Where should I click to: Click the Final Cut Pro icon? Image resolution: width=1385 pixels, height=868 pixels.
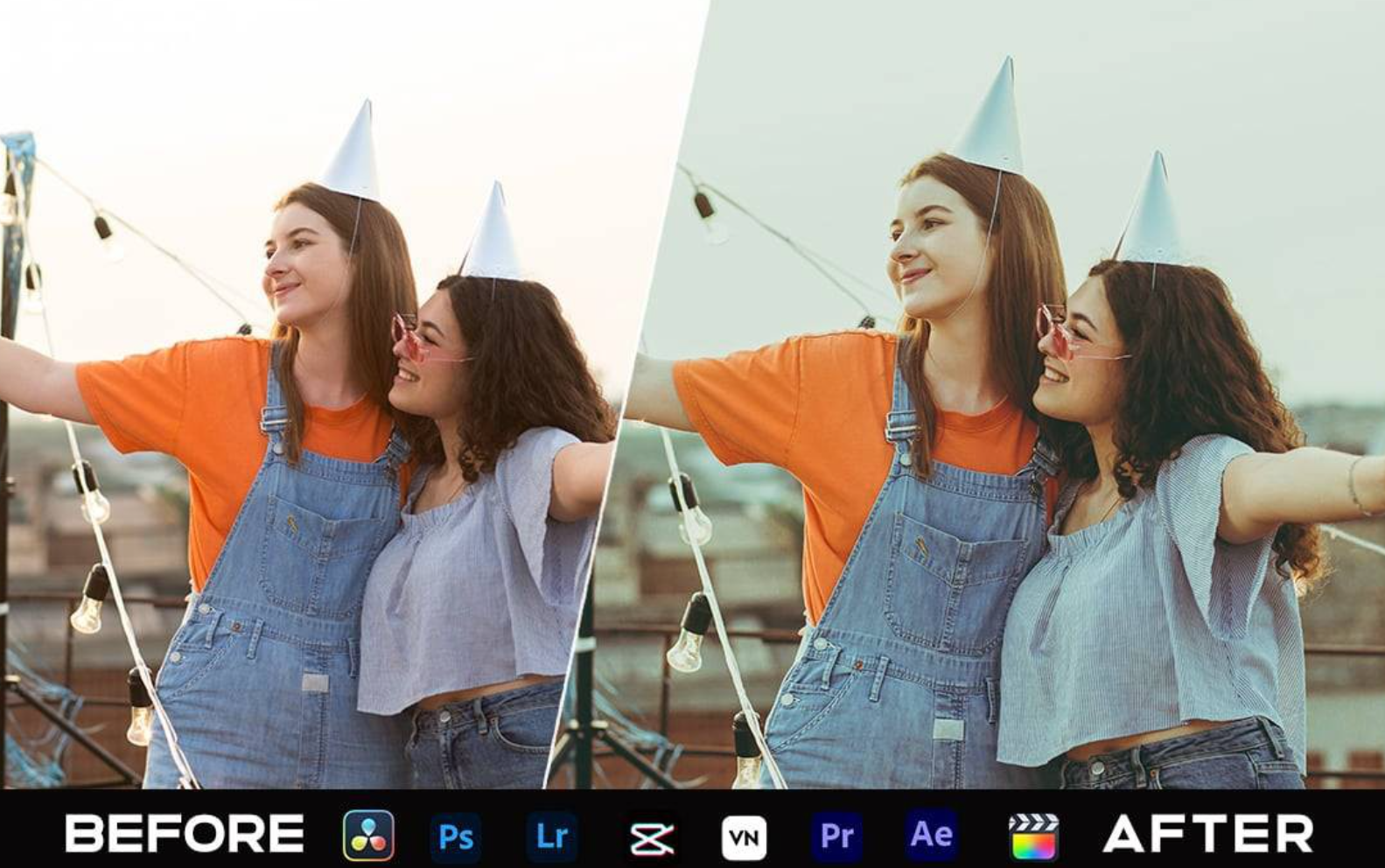(x=1033, y=836)
